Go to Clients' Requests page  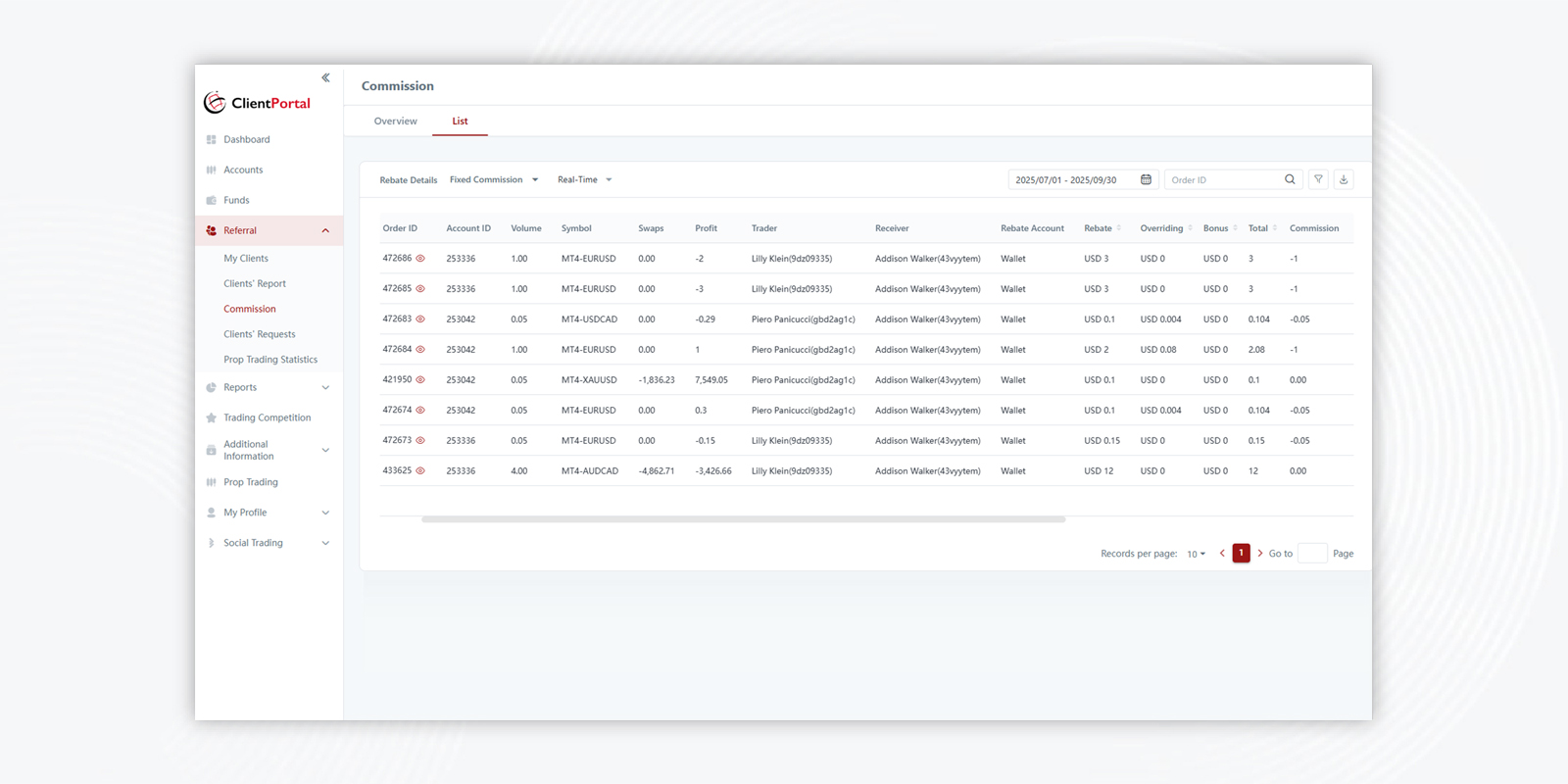259,334
